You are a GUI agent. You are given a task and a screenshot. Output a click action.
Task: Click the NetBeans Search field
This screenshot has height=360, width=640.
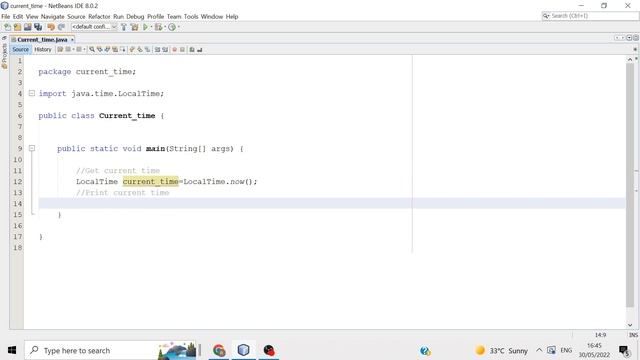[x=590, y=16]
